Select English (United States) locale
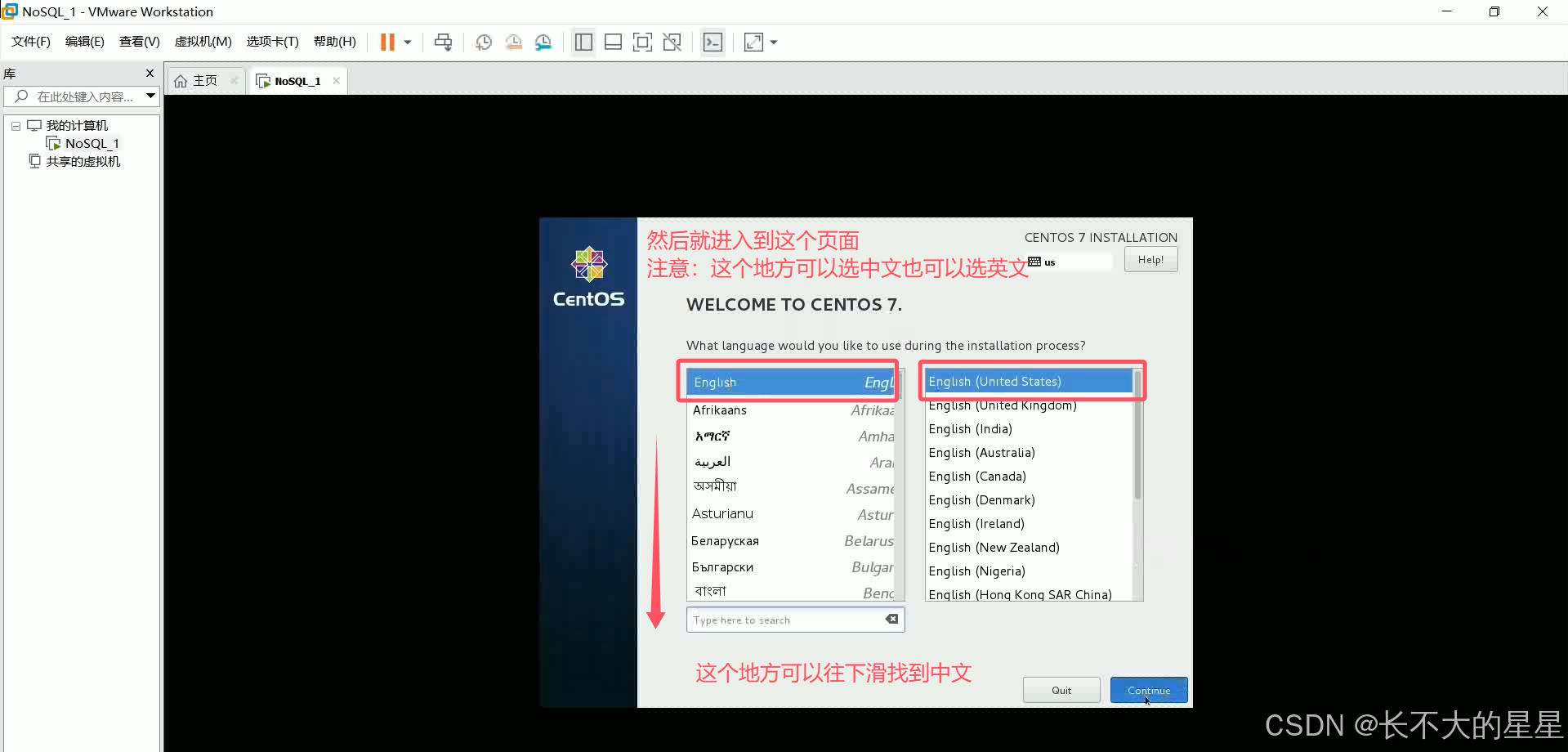The height and width of the screenshot is (752, 1568). click(x=1029, y=381)
